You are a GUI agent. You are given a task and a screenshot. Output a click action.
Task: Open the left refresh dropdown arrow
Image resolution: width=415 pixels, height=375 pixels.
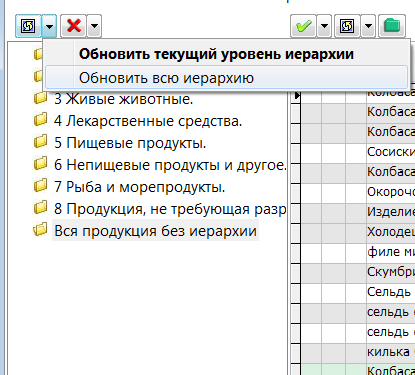click(49, 26)
